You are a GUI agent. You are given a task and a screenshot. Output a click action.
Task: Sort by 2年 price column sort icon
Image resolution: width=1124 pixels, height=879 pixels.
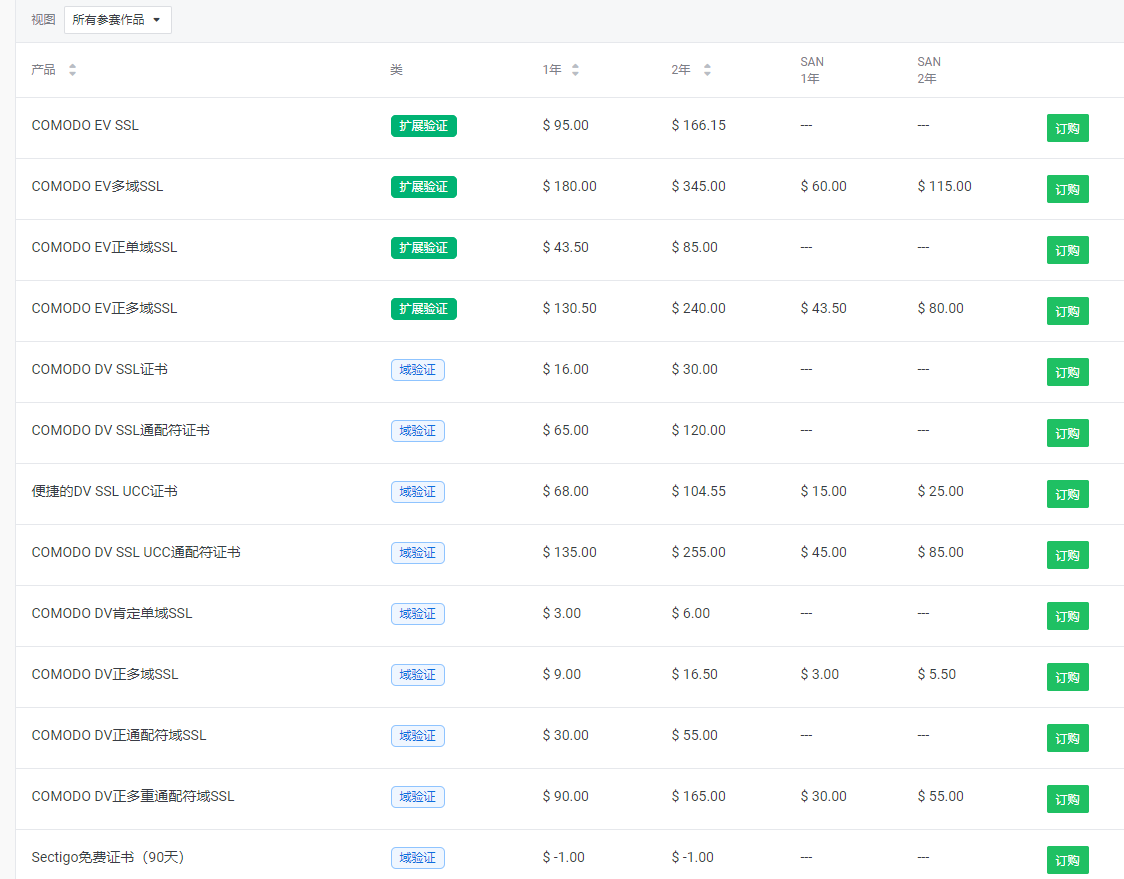coord(707,70)
